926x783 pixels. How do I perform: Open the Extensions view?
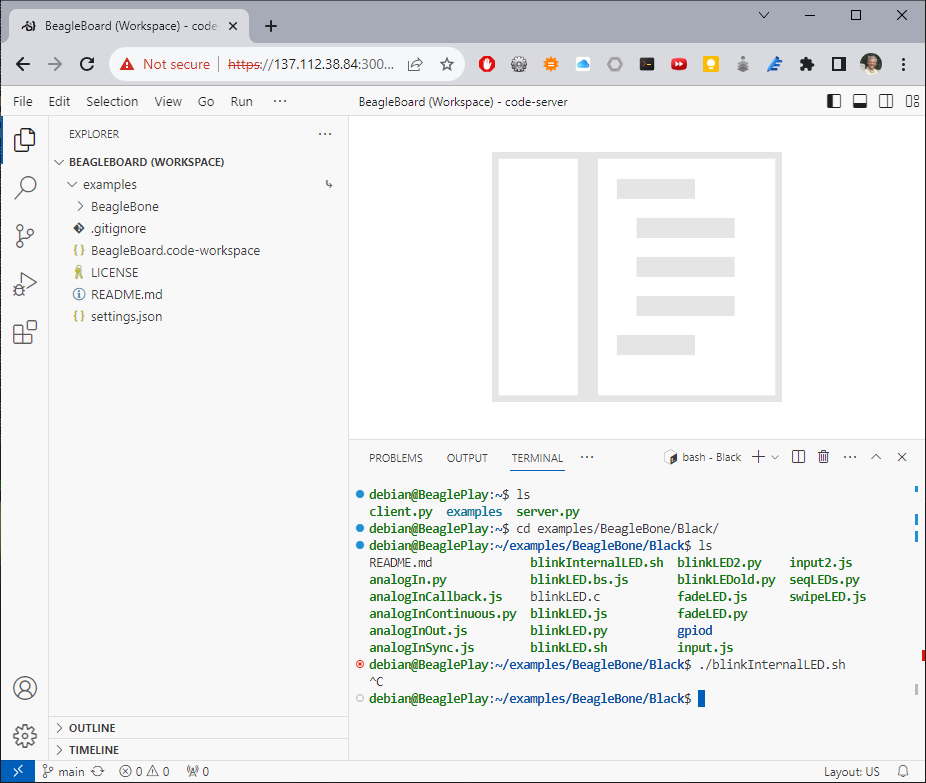point(25,333)
